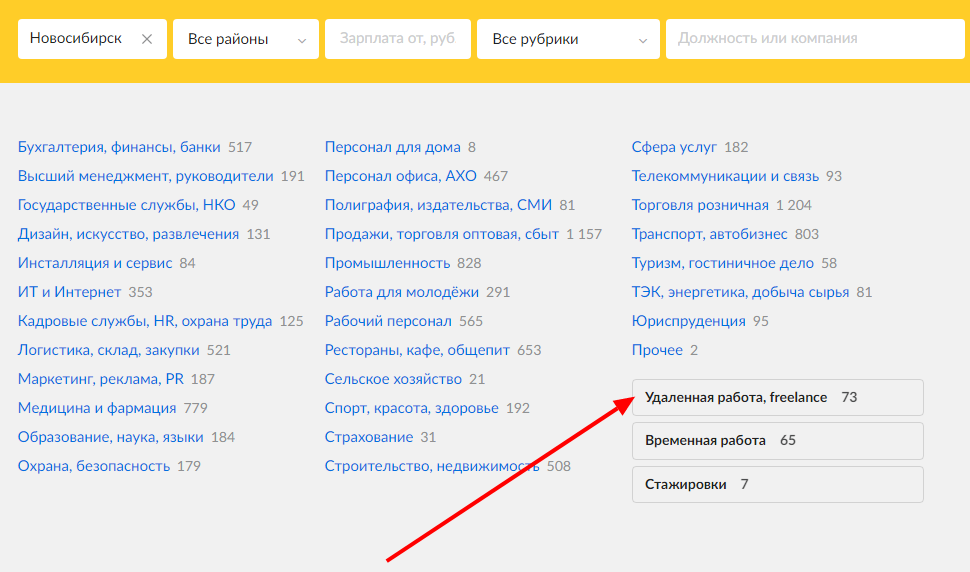Select ТЭК, энергетика, добыча сырья
970x572 pixels.
tap(740, 292)
